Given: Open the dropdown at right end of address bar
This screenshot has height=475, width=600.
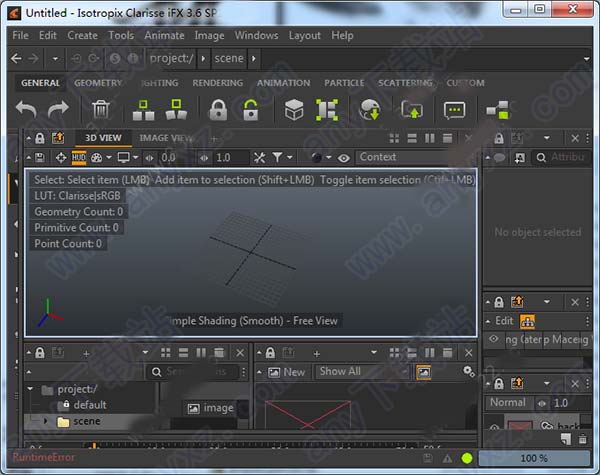Looking at the screenshot, I should [587, 59].
